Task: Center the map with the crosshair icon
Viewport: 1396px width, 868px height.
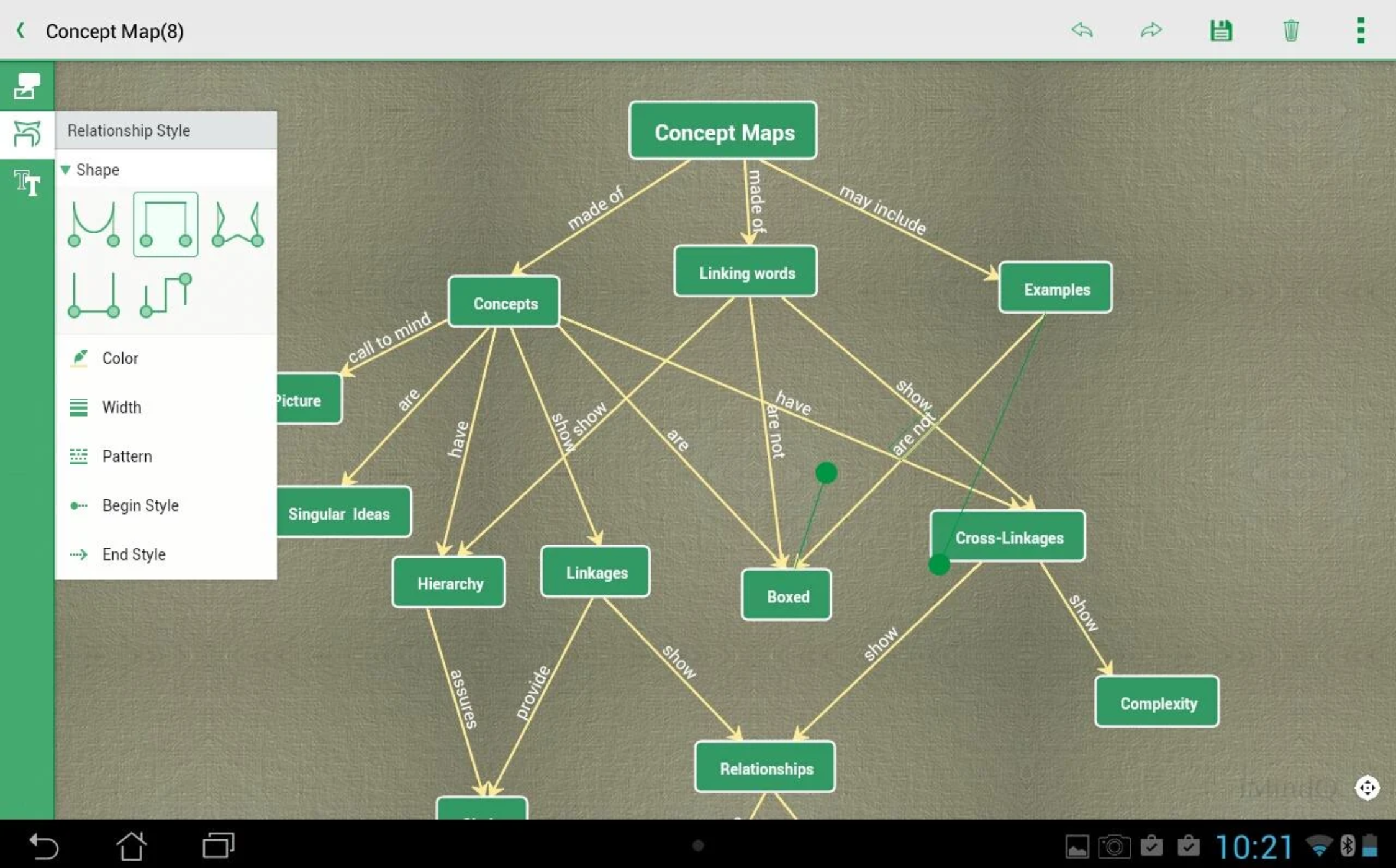Action: 1366,788
